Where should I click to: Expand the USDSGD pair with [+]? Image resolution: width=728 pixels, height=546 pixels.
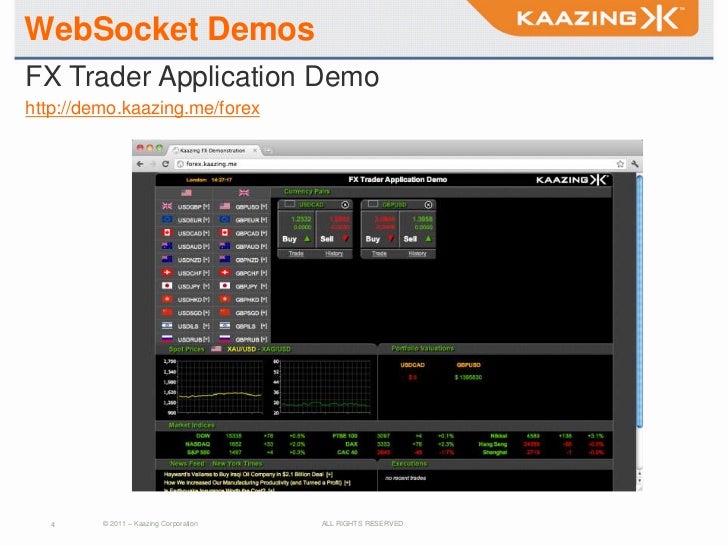pos(206,313)
